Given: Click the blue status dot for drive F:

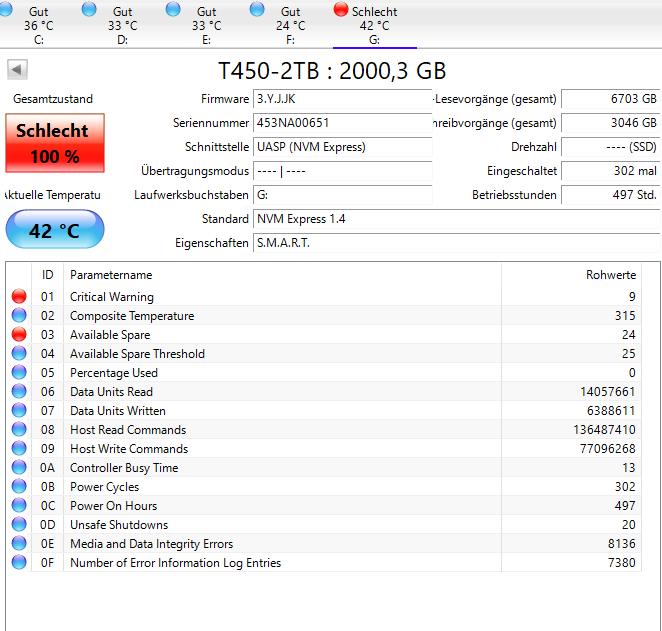Looking at the screenshot, I should pos(257,9).
